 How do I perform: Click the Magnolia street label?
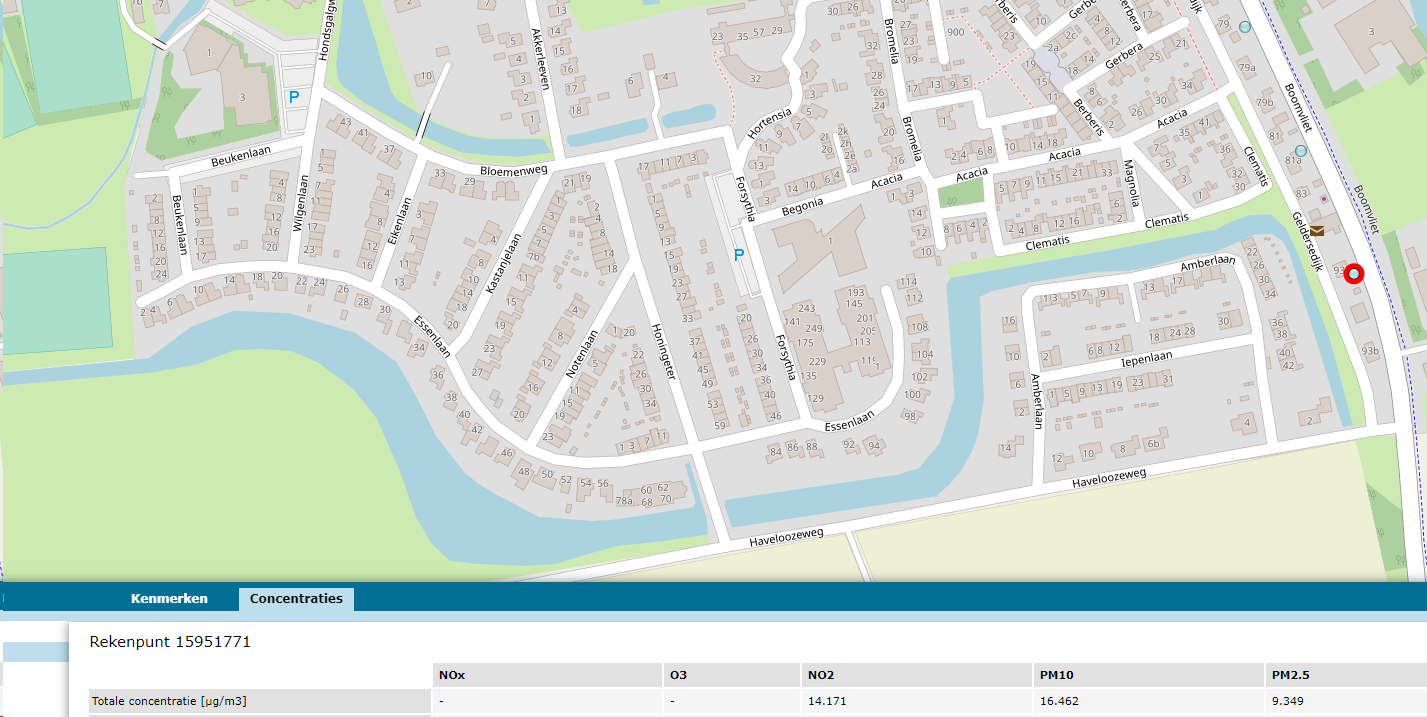pyautogui.click(x=1130, y=183)
